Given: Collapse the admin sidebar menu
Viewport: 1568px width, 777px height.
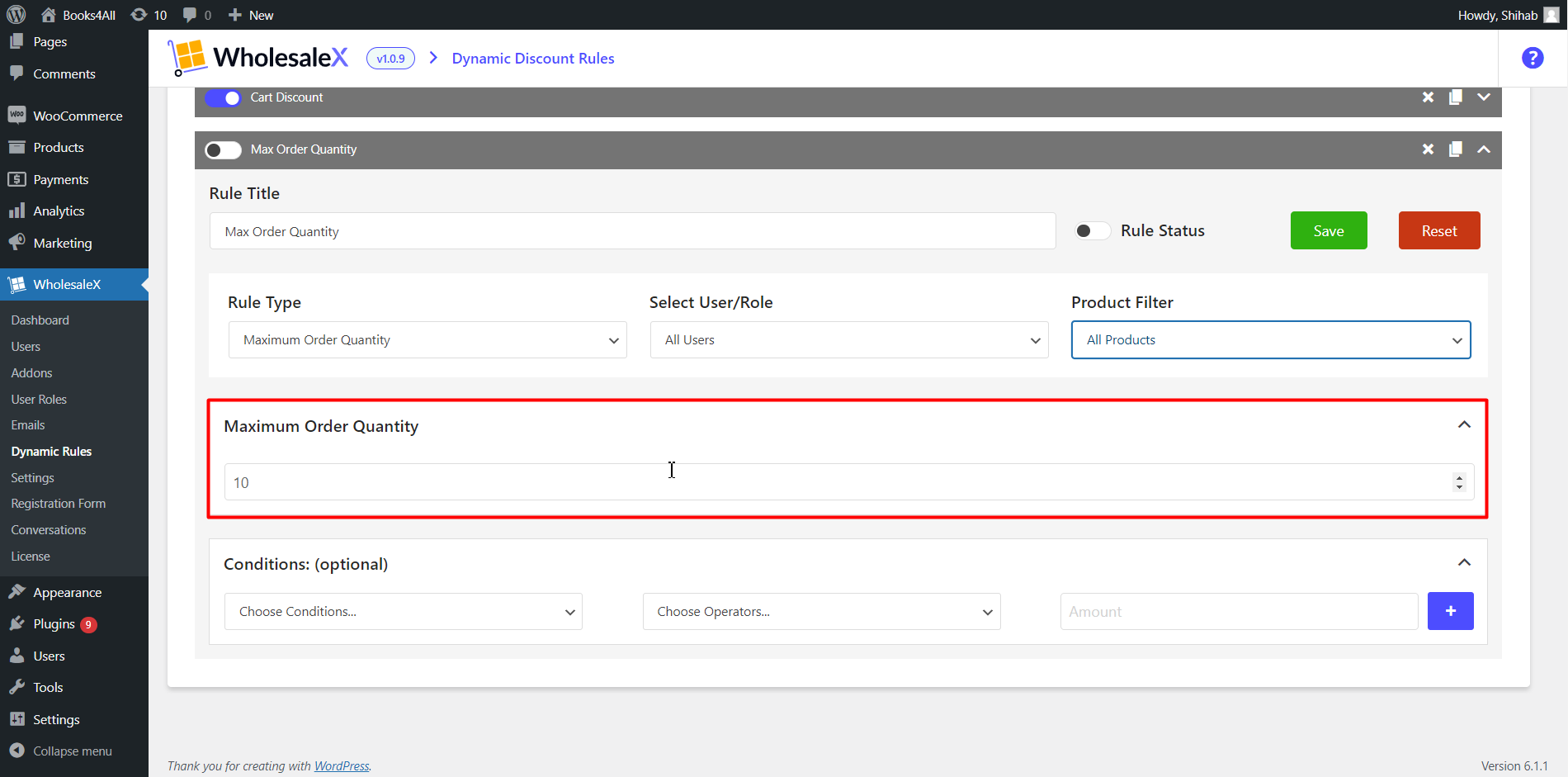Looking at the screenshot, I should [62, 751].
